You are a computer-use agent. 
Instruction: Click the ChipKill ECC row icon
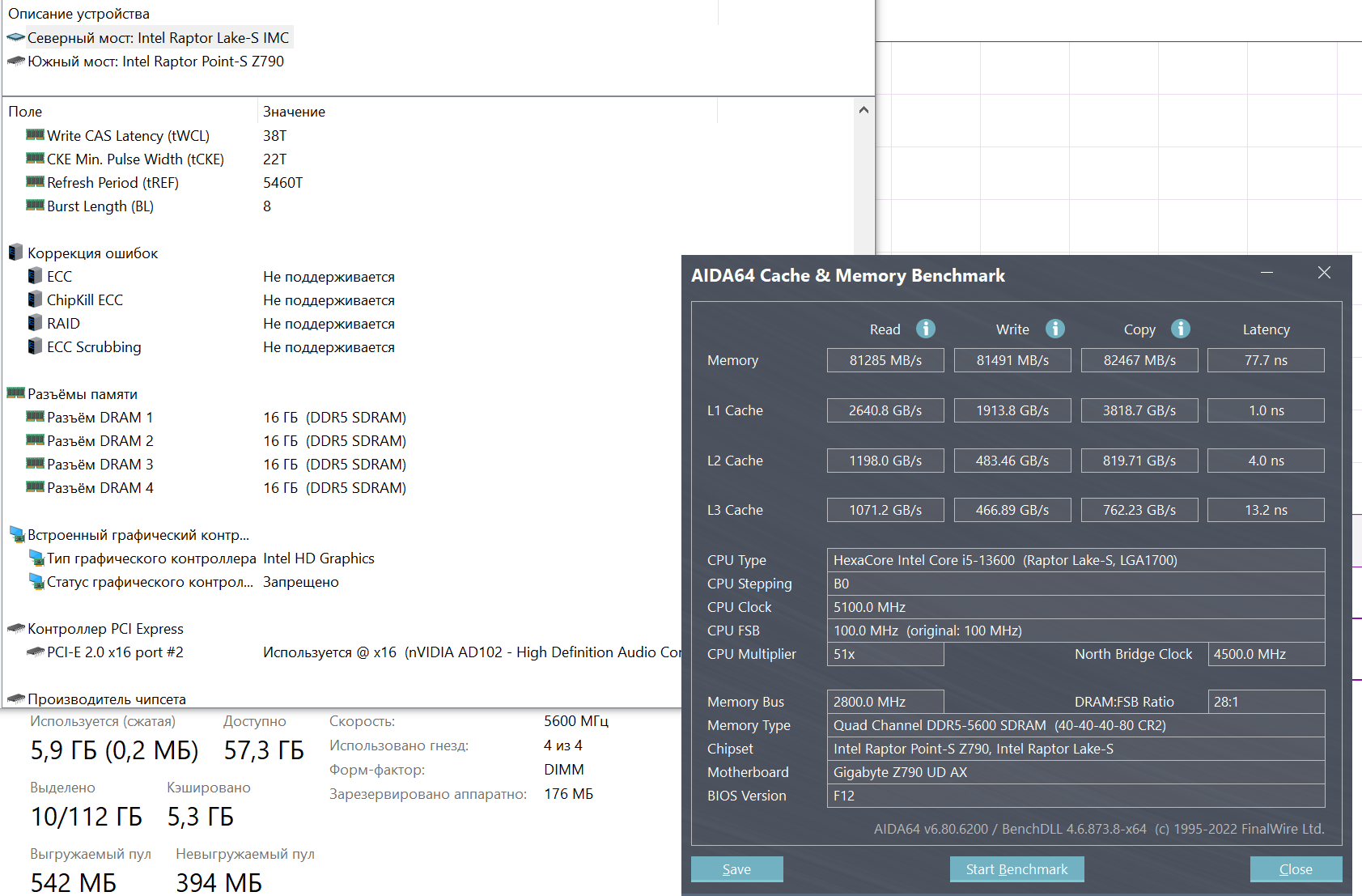[x=35, y=299]
